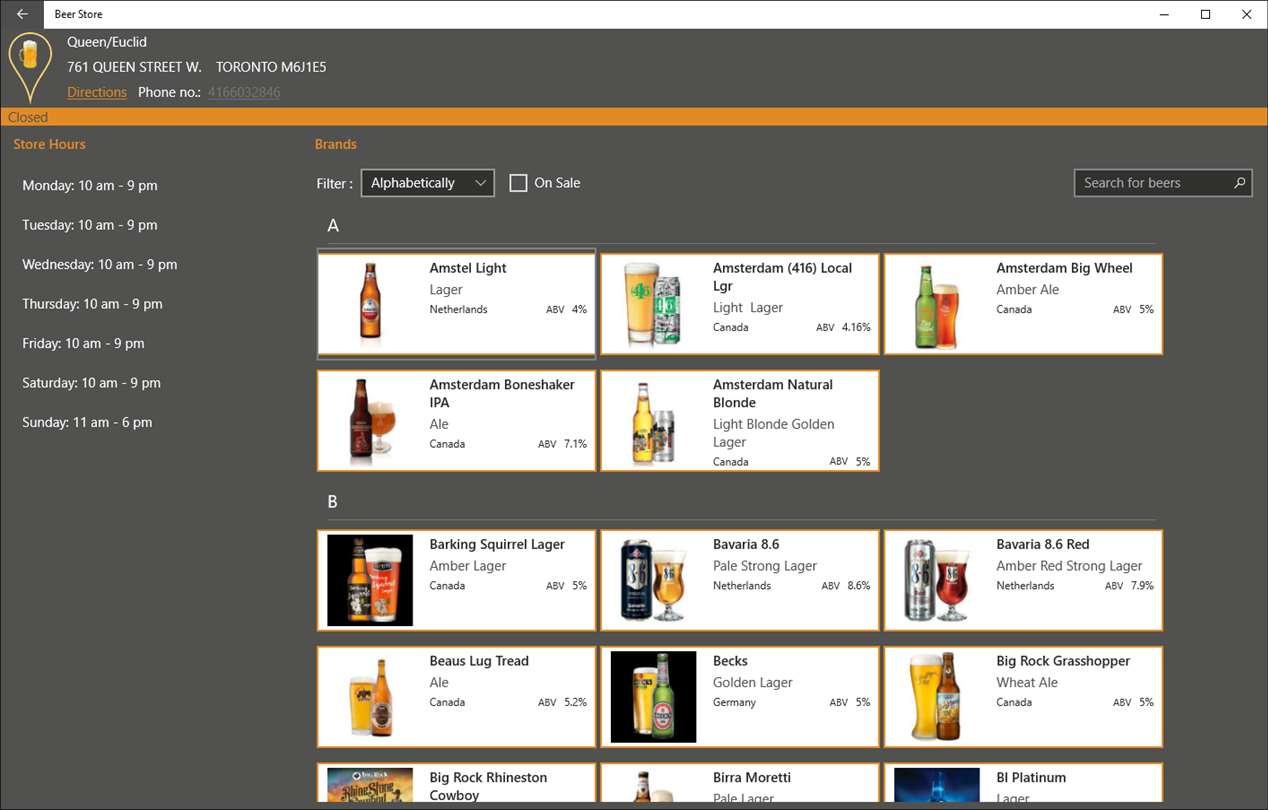Click the Store Hours heading
This screenshot has height=810, width=1268.
click(49, 144)
